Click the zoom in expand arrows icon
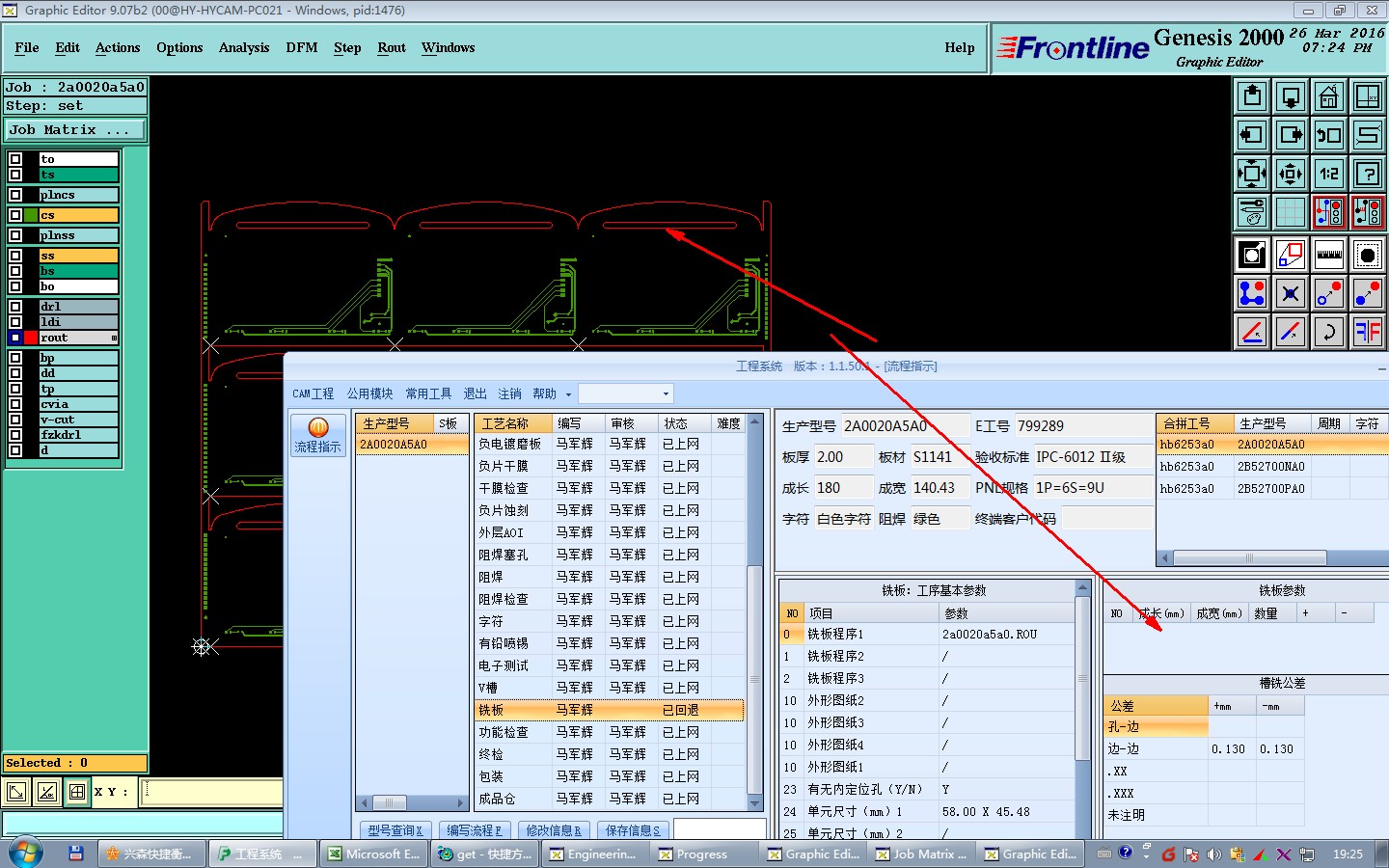The width and height of the screenshot is (1389, 868). 1252,174
